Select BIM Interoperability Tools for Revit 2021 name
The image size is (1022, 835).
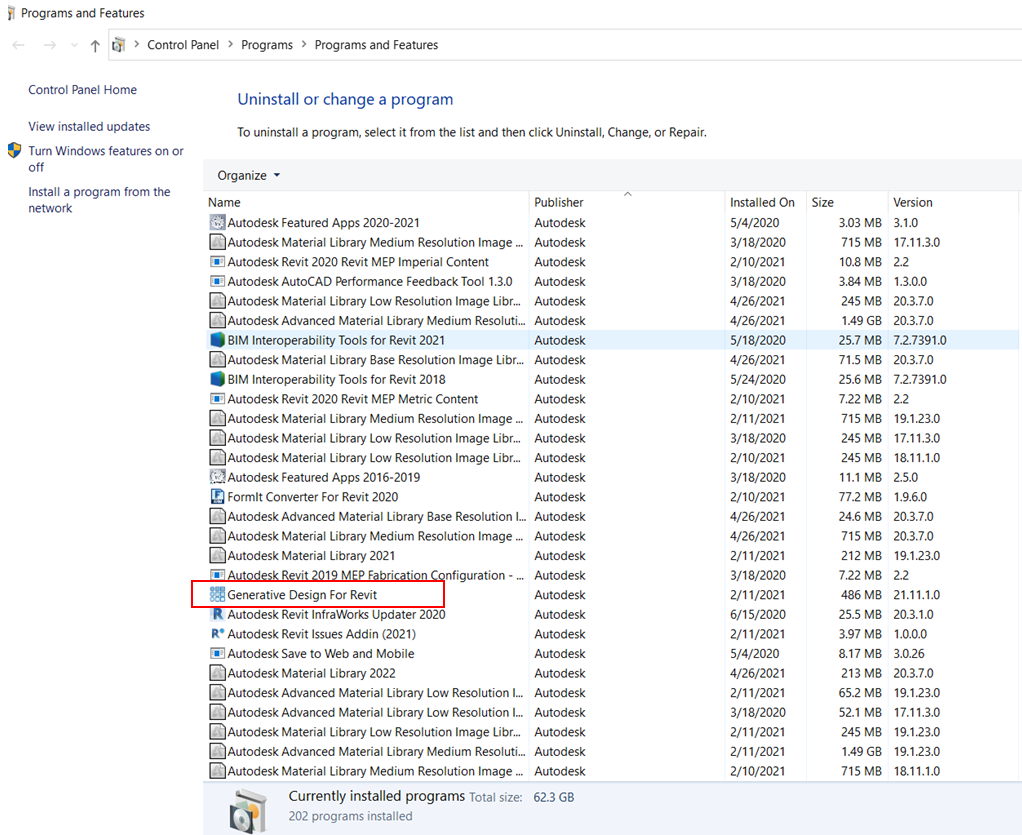[x=336, y=340]
